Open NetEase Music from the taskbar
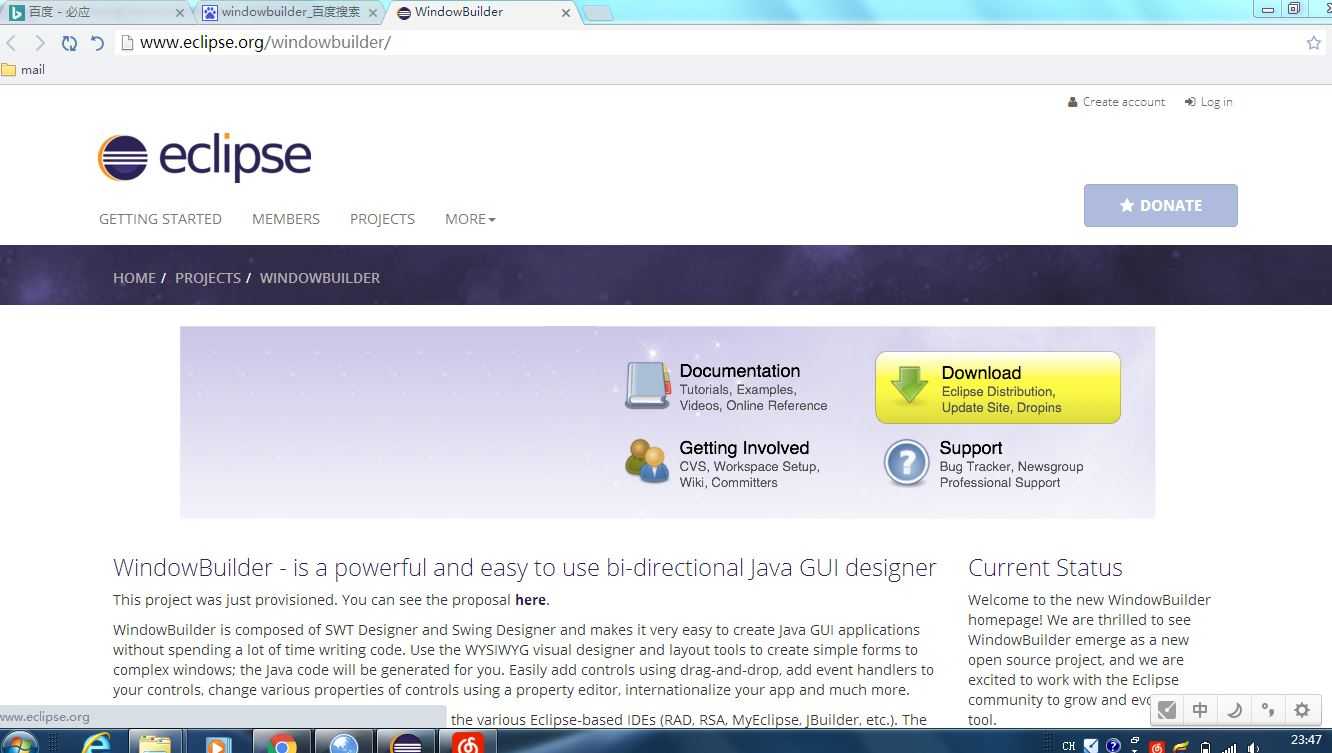Screen dimensions: 1332x753 [467, 743]
